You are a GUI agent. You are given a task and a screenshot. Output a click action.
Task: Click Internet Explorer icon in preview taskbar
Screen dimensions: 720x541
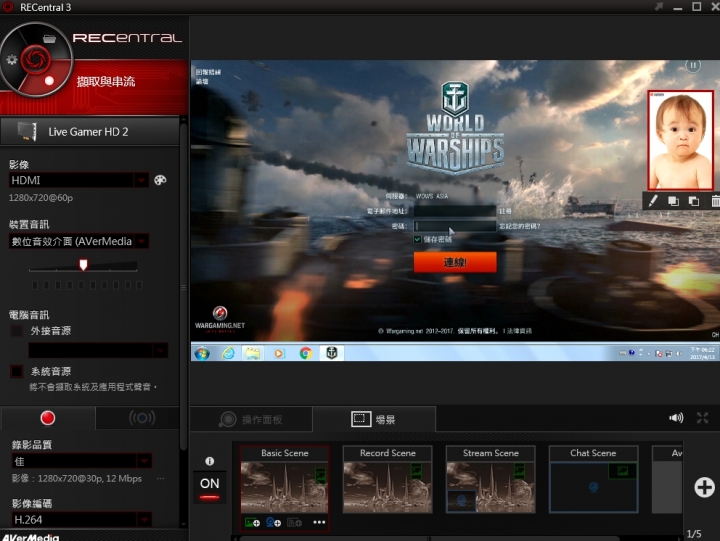pyautogui.click(x=228, y=353)
